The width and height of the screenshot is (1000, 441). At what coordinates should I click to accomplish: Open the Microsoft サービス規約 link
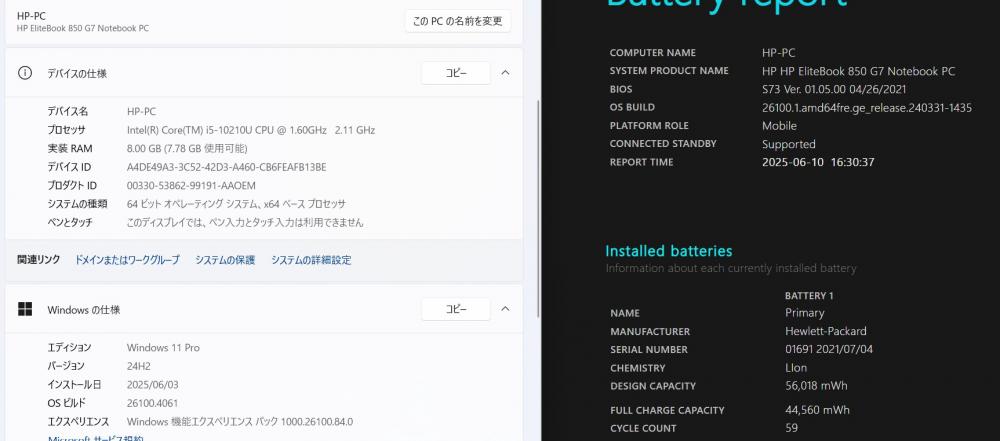(x=96, y=438)
